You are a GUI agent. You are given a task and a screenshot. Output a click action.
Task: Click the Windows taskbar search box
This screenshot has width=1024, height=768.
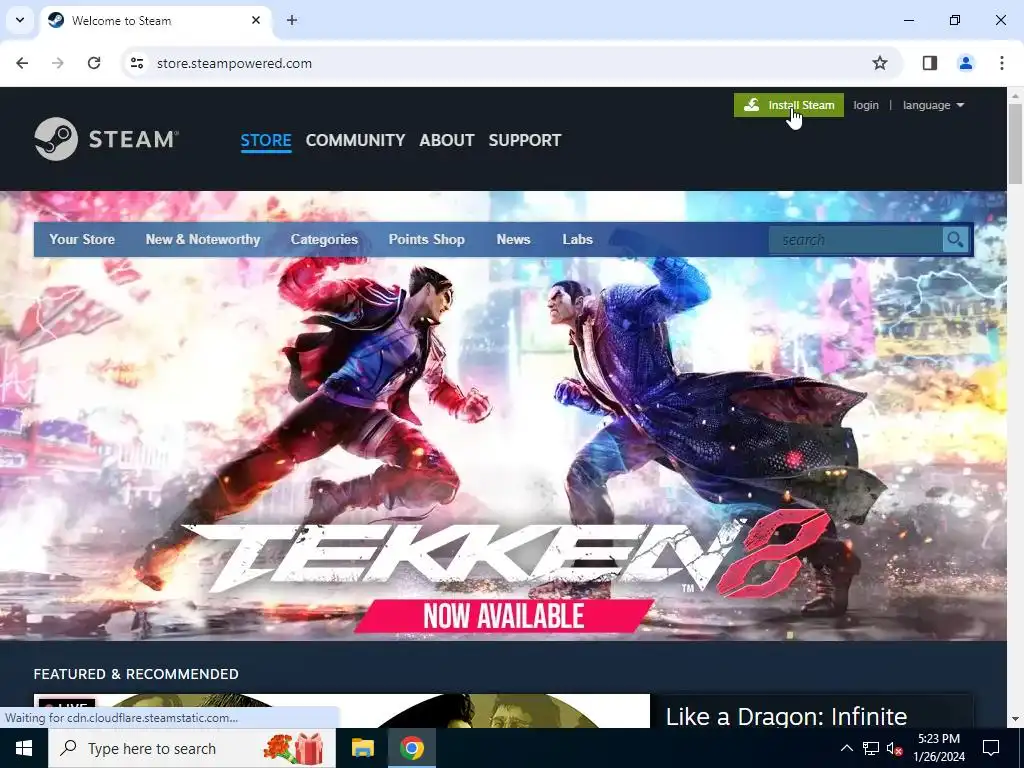(x=192, y=748)
